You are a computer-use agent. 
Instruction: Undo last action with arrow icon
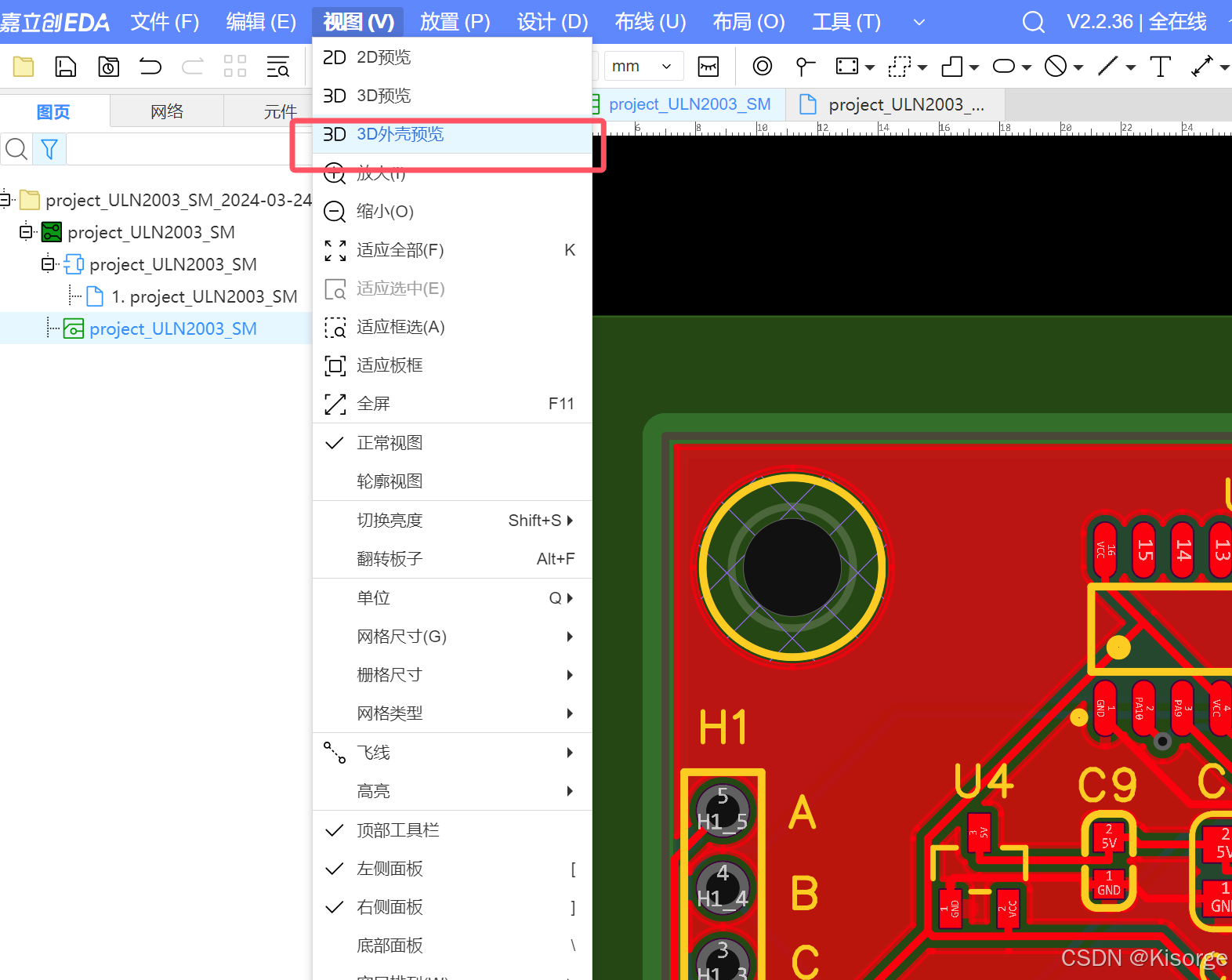click(150, 67)
